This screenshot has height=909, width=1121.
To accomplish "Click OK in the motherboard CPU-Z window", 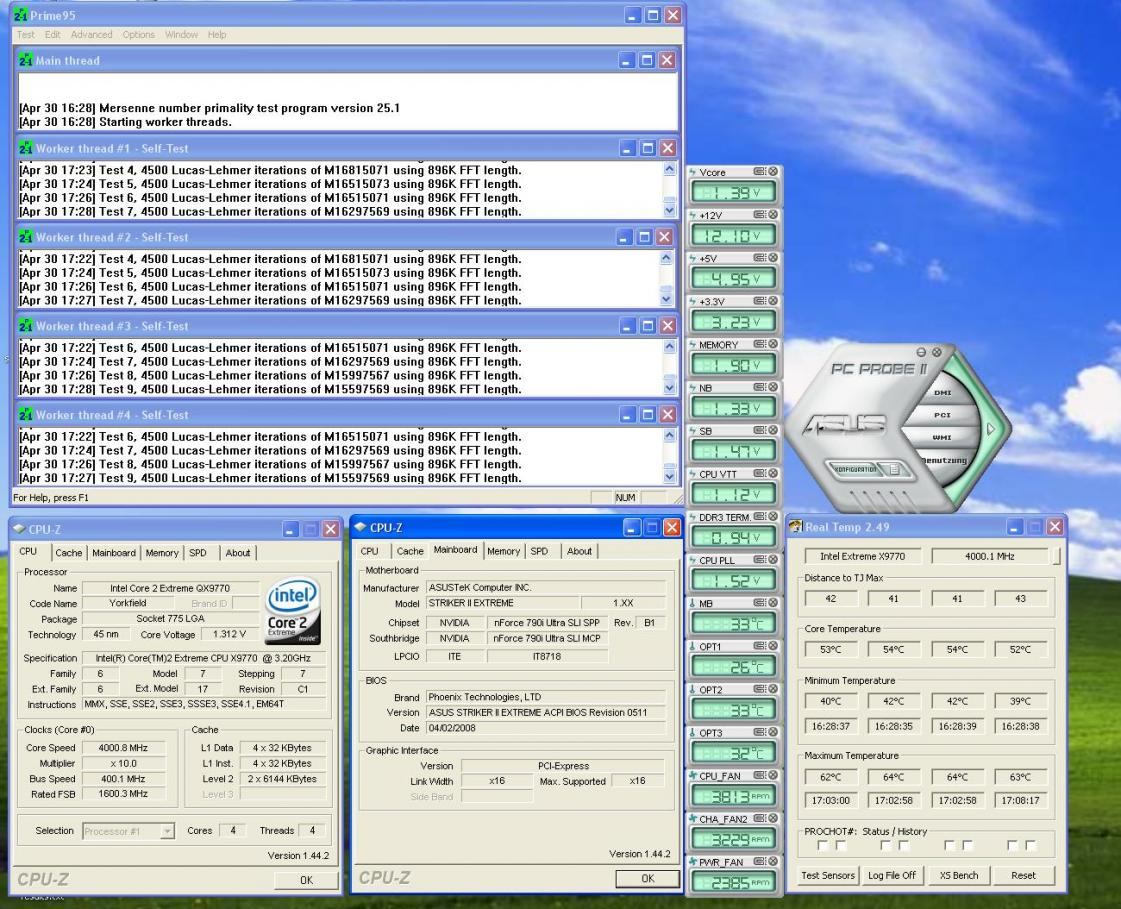I will pos(647,878).
